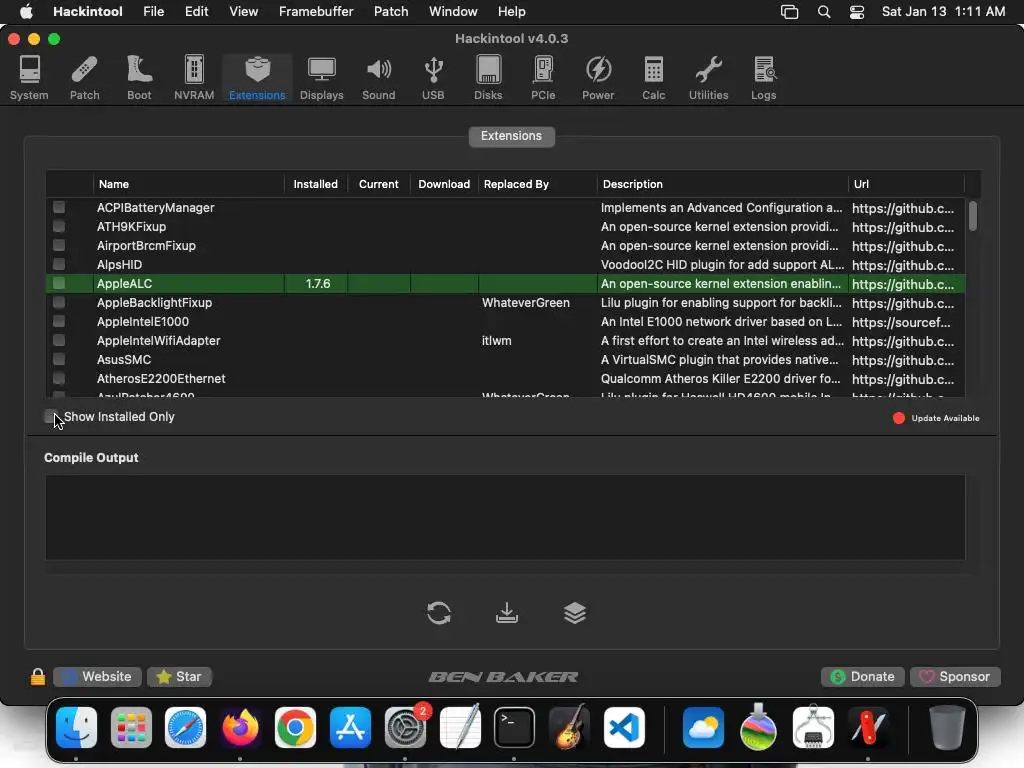Open Trash from the Dock
This screenshot has width=1024, height=768.
point(947,728)
